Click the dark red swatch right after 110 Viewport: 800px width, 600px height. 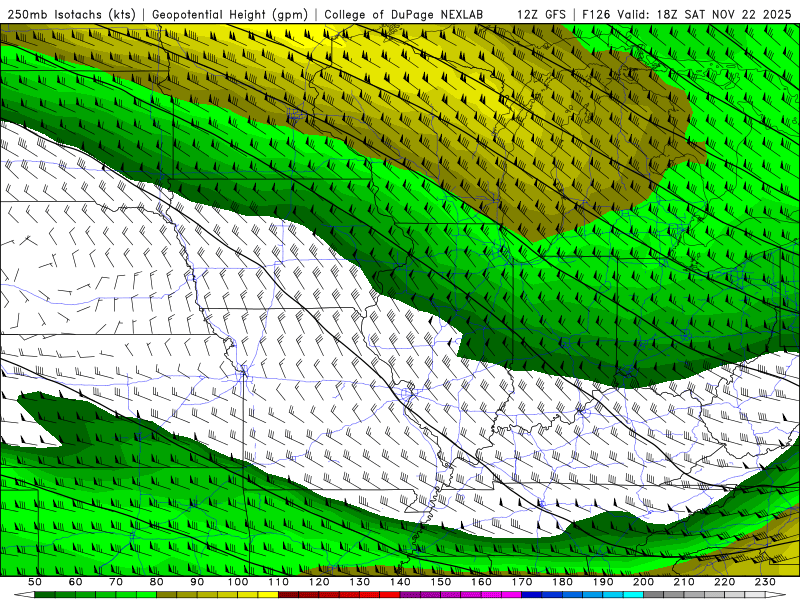click(288, 595)
